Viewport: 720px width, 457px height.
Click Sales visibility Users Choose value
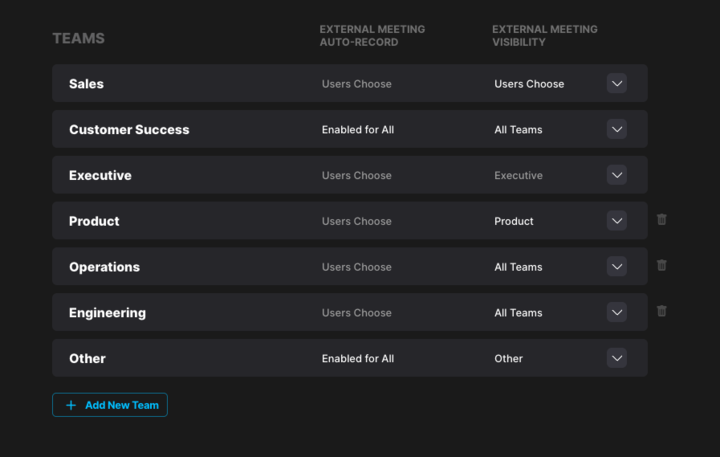click(x=529, y=84)
